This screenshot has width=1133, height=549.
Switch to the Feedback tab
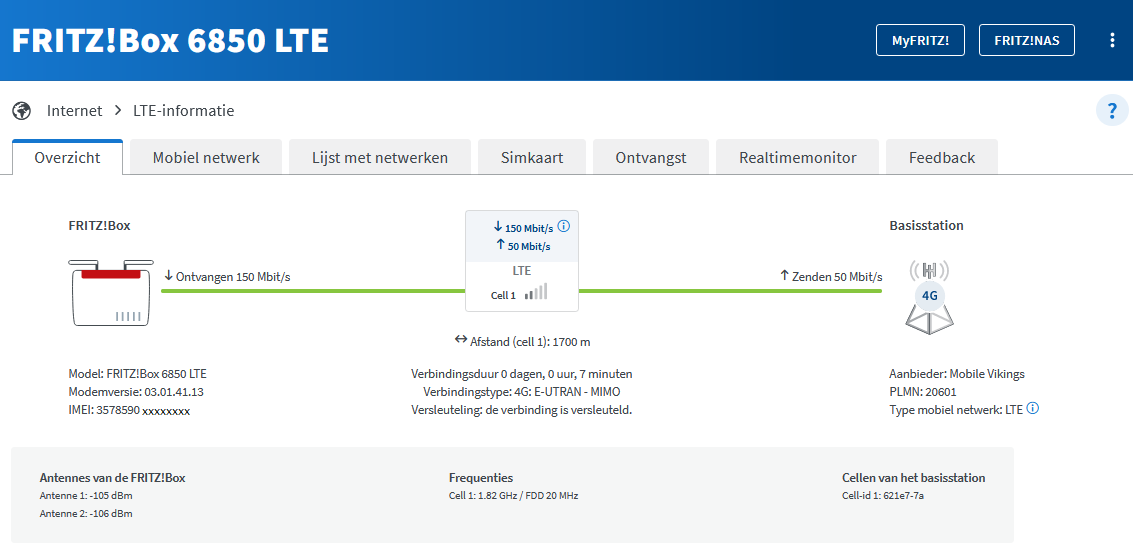(x=941, y=157)
